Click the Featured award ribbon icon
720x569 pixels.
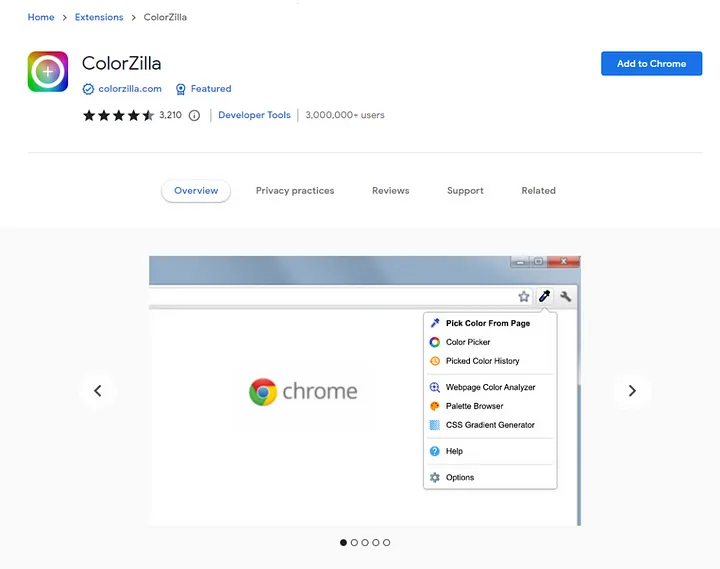181,89
